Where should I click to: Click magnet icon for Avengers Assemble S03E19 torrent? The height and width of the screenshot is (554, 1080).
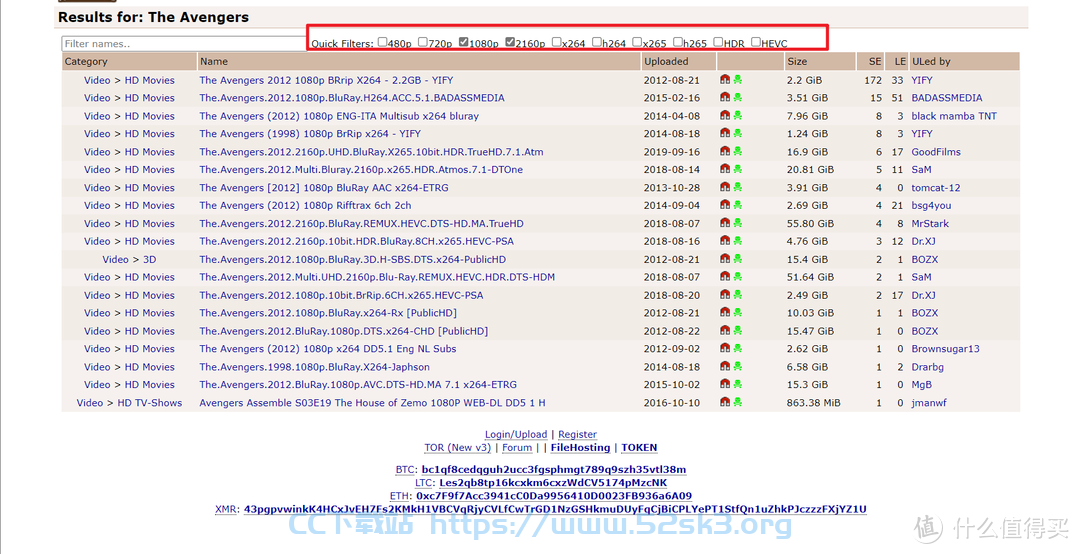coord(725,402)
